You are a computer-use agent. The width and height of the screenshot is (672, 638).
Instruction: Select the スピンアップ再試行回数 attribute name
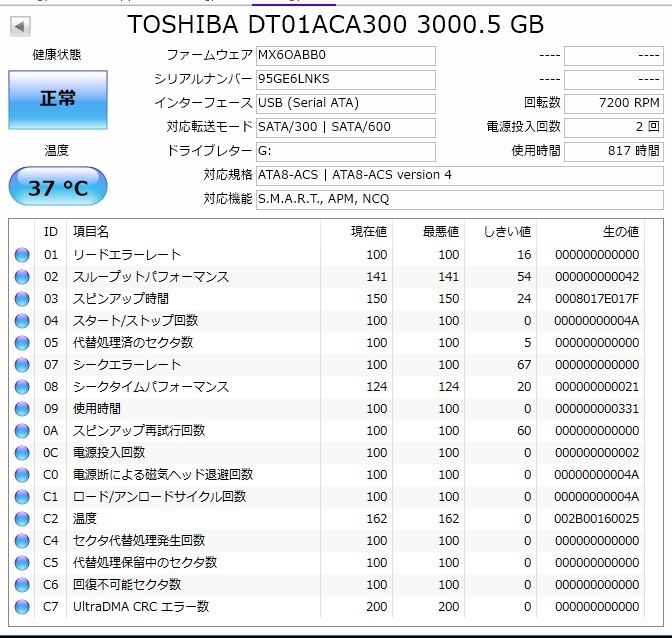click(x=139, y=431)
